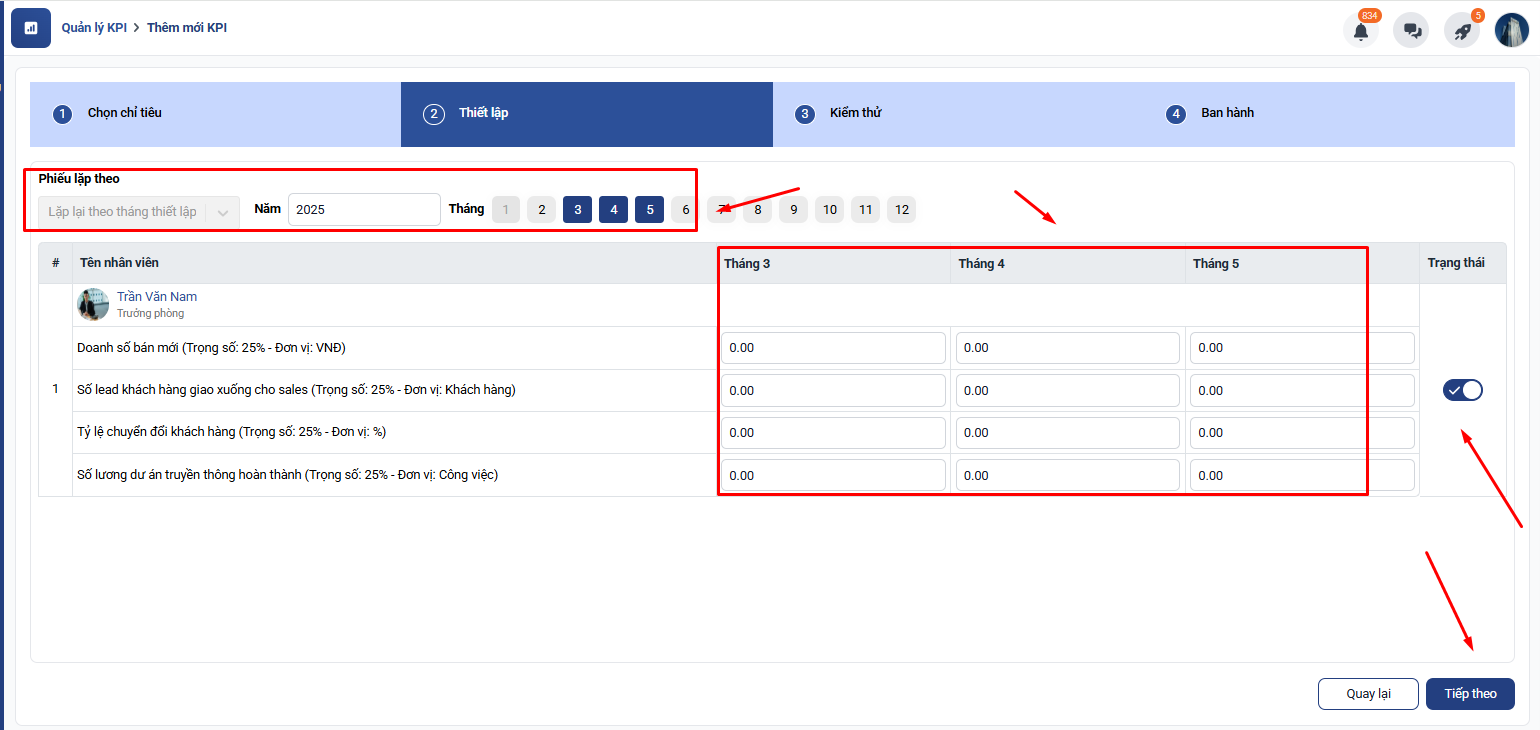Click the rocket icon in header
The image size is (1540, 730).
(x=1462, y=31)
